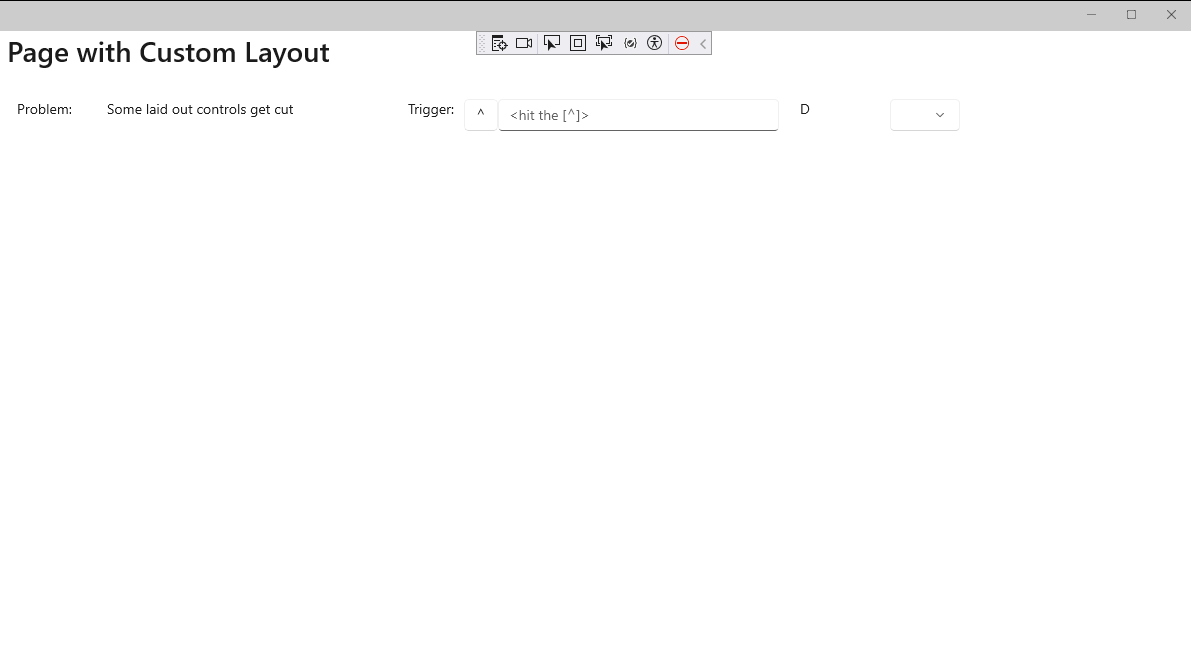This screenshot has width=1191, height=664.
Task: Click the Page with Custom Layout heading
Action: click(168, 52)
